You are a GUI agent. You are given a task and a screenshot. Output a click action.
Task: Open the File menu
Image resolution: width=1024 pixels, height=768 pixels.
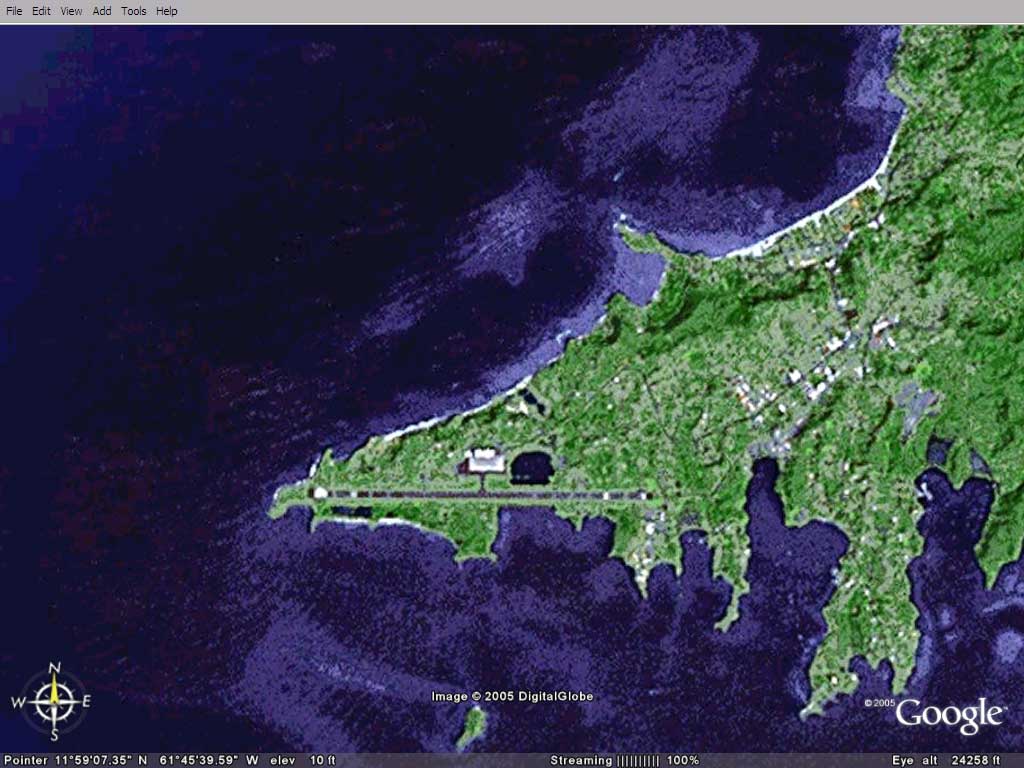(14, 11)
